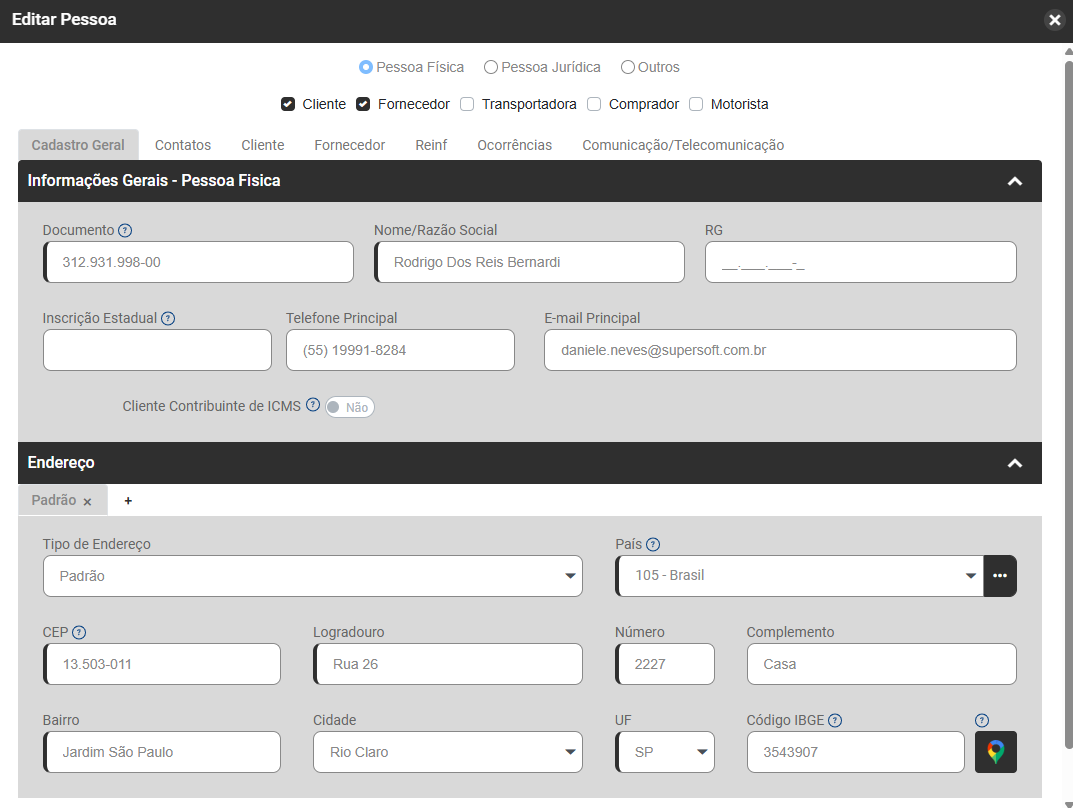
Task: Open the Reinf tab
Action: 431,145
